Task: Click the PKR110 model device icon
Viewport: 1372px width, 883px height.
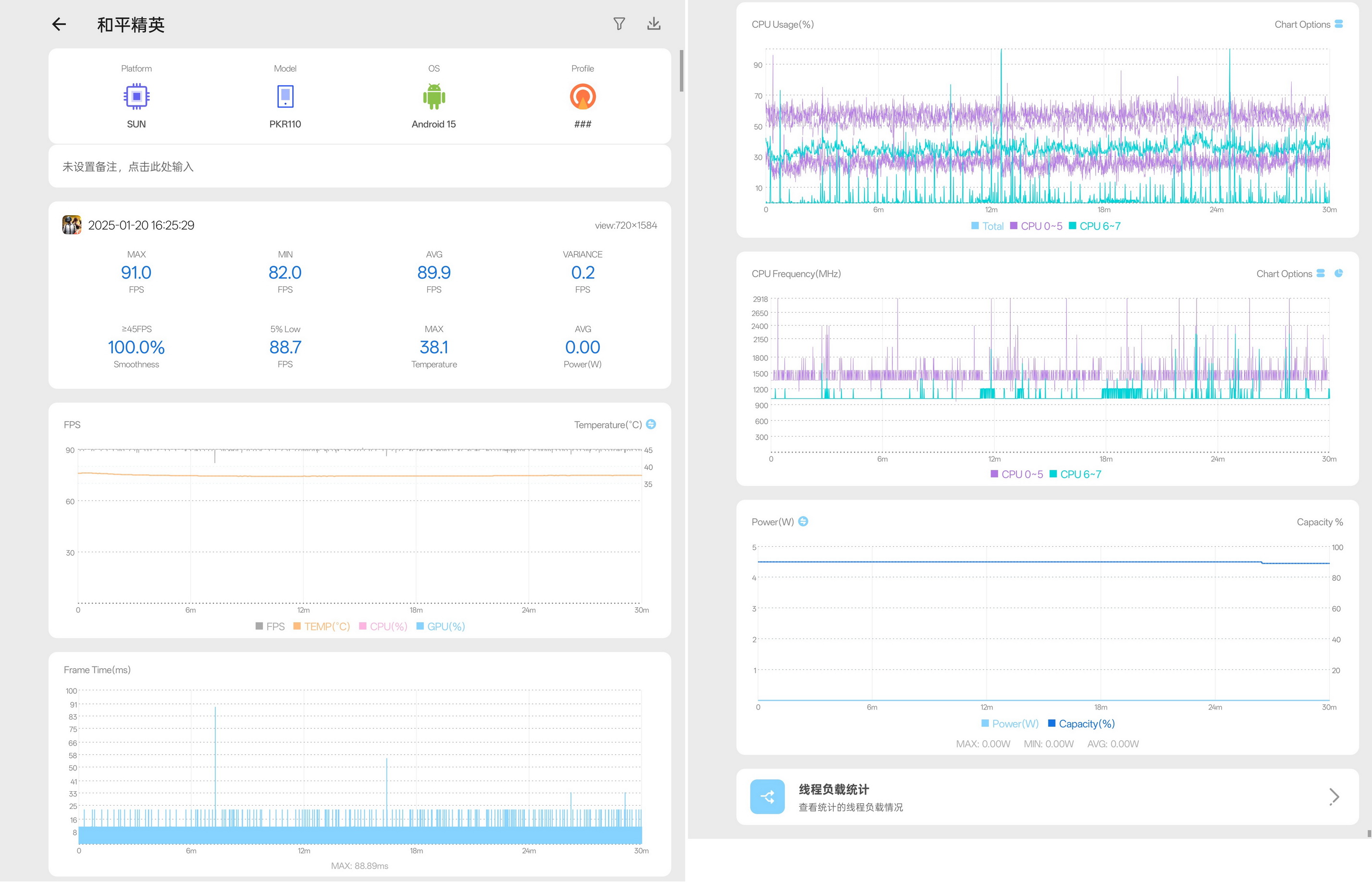Action: (x=285, y=97)
